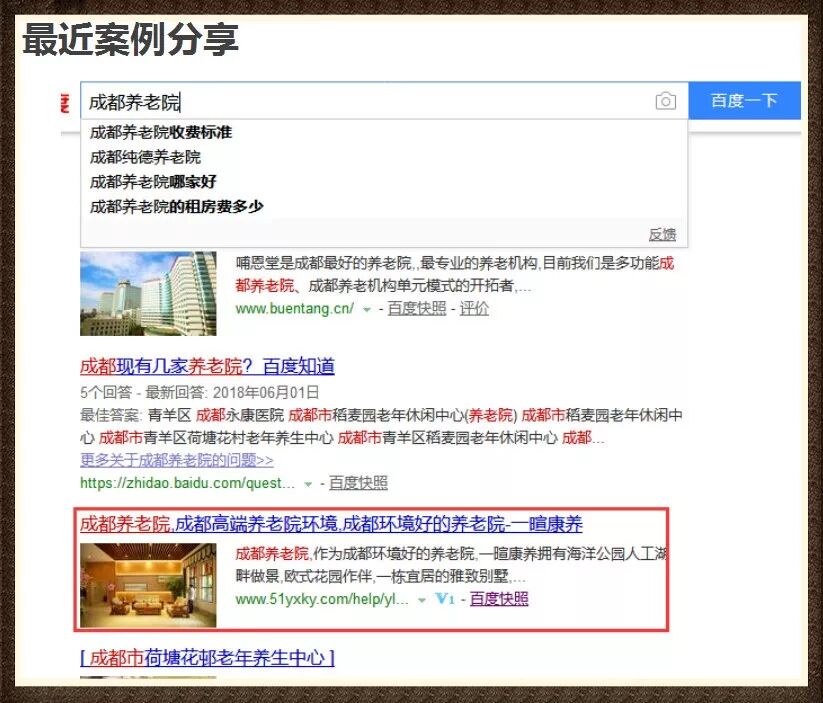The width and height of the screenshot is (823, 703).
Task: Open the www.51yxky.com URL link
Action: [x=322, y=599]
